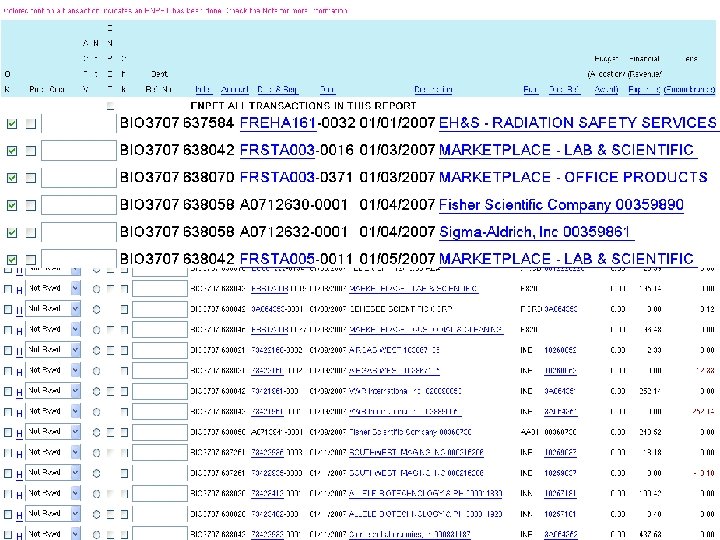720x540 pixels.
Task: Click note field in Sigma-Aldrich row
Action: click(79, 232)
